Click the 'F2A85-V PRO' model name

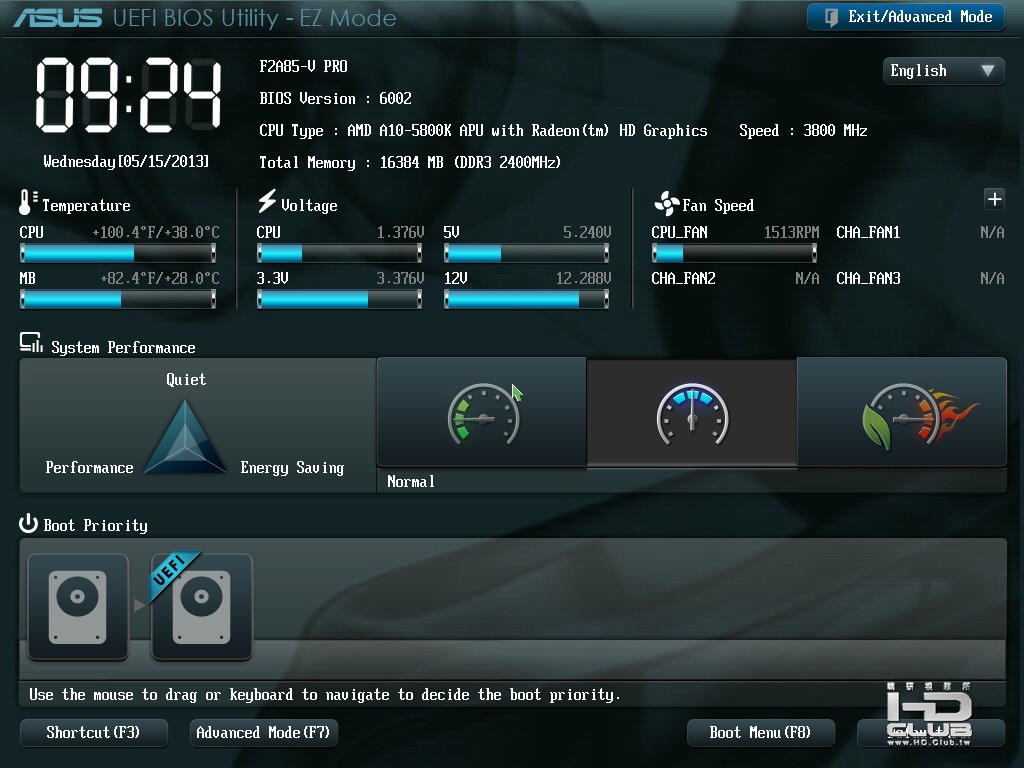pos(304,67)
